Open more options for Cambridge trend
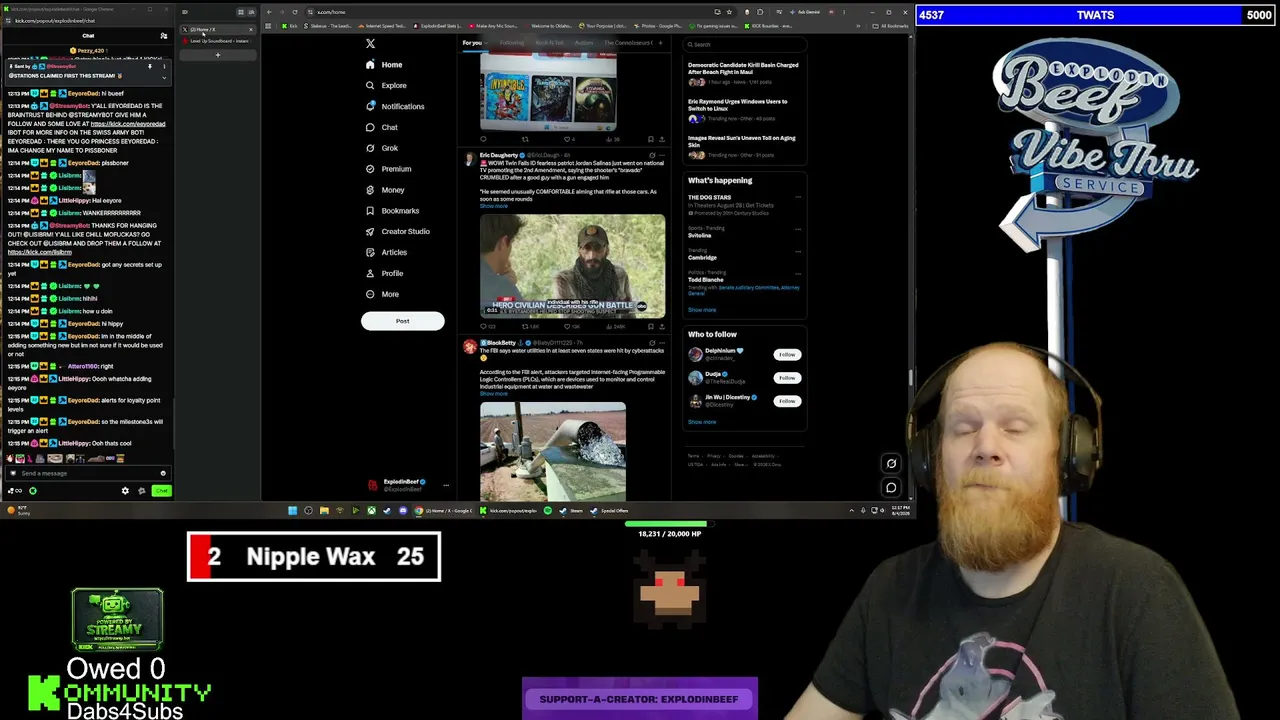1280x720 pixels. pos(798,252)
